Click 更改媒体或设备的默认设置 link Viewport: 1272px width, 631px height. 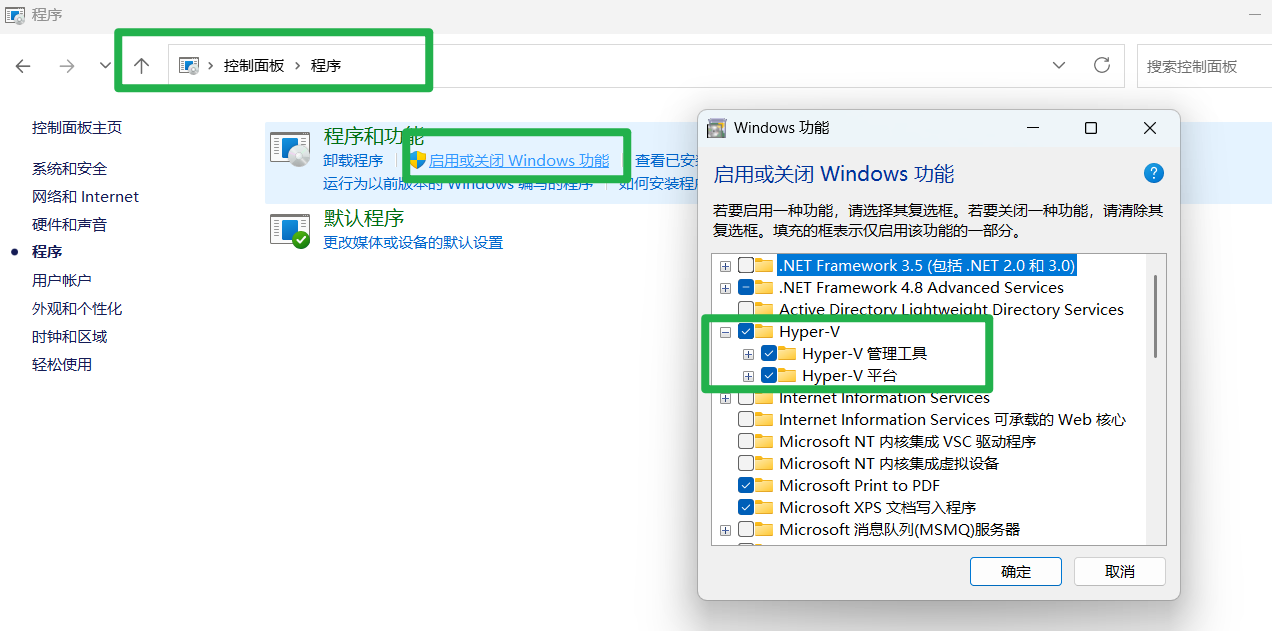coord(413,243)
